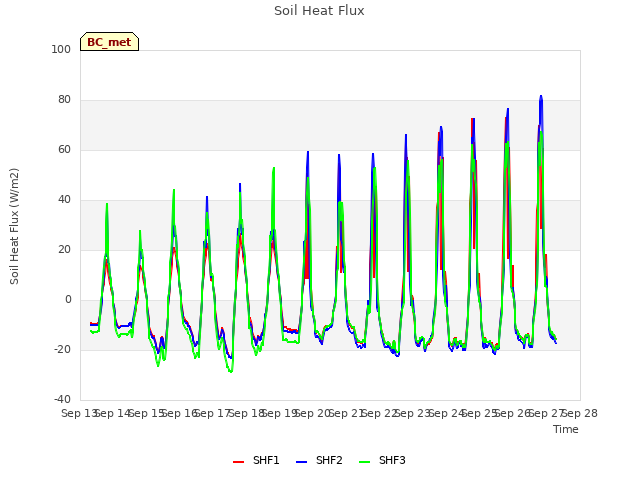This screenshot has height=480, width=640.
Task: Click the Soil Heat Flux chart title
Action: click(319, 11)
